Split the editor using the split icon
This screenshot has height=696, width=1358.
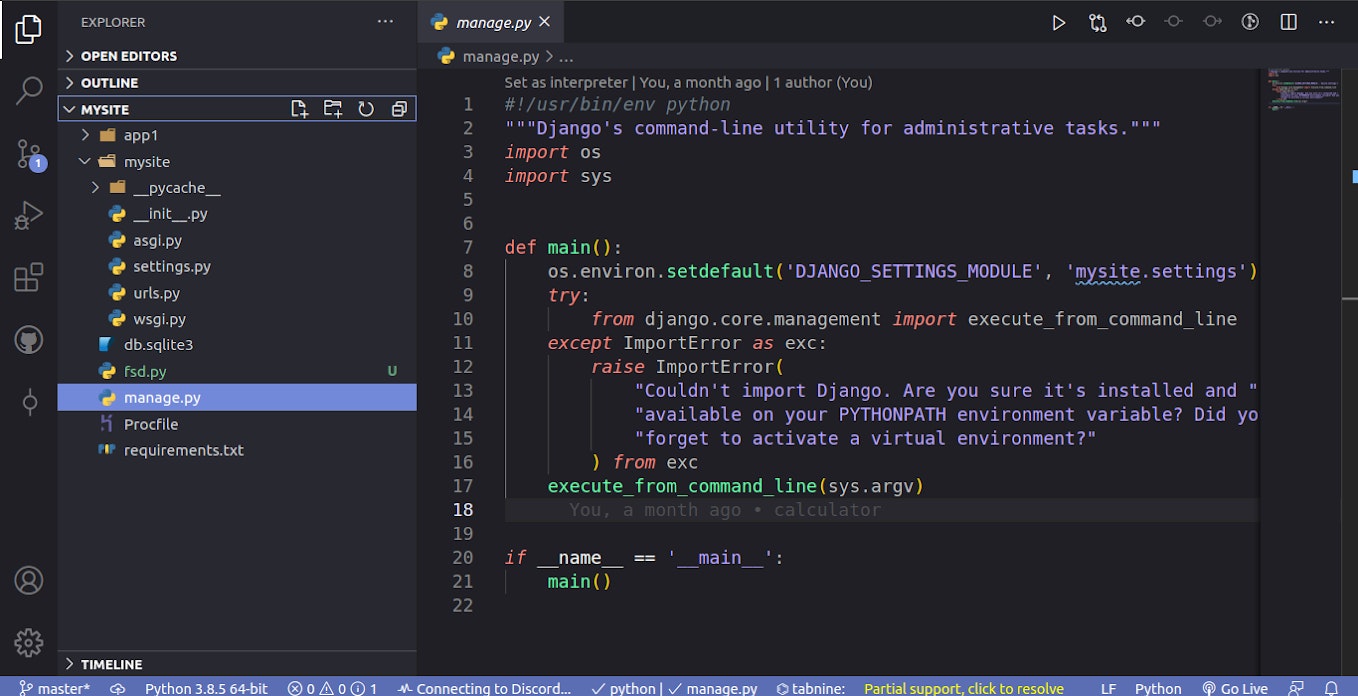(x=1287, y=21)
